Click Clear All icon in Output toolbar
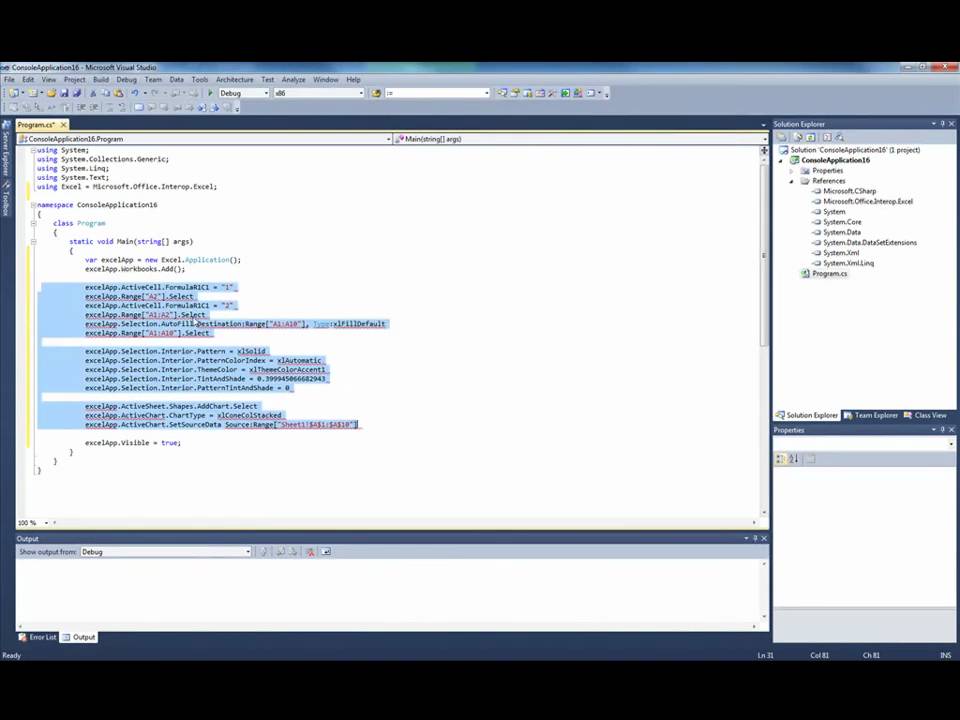The image size is (960, 720). tap(310, 552)
